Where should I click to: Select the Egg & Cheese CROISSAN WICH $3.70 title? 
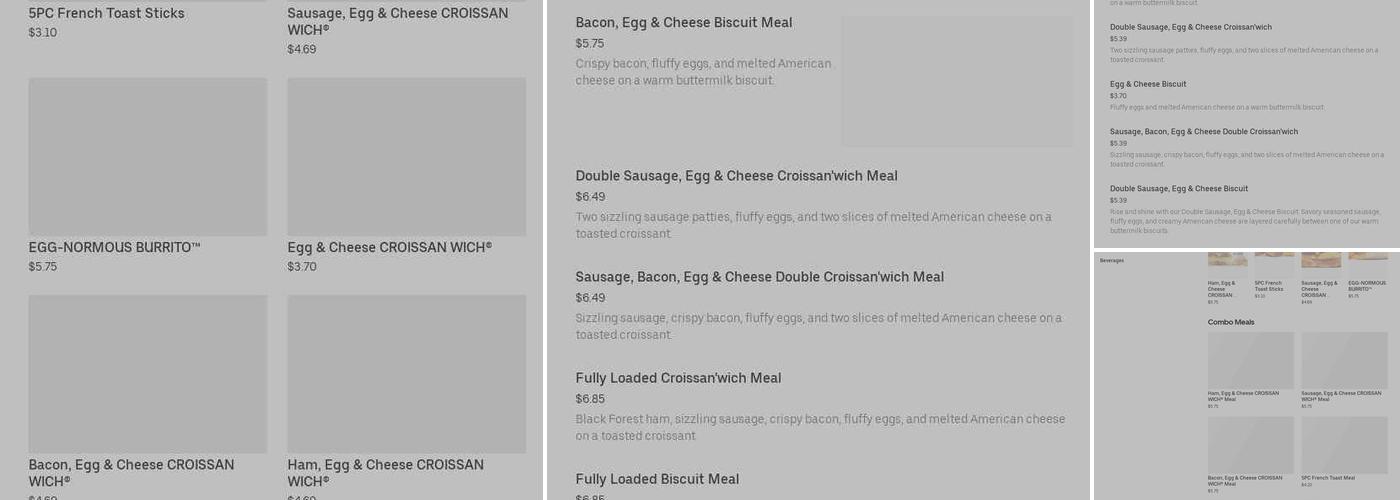click(389, 247)
